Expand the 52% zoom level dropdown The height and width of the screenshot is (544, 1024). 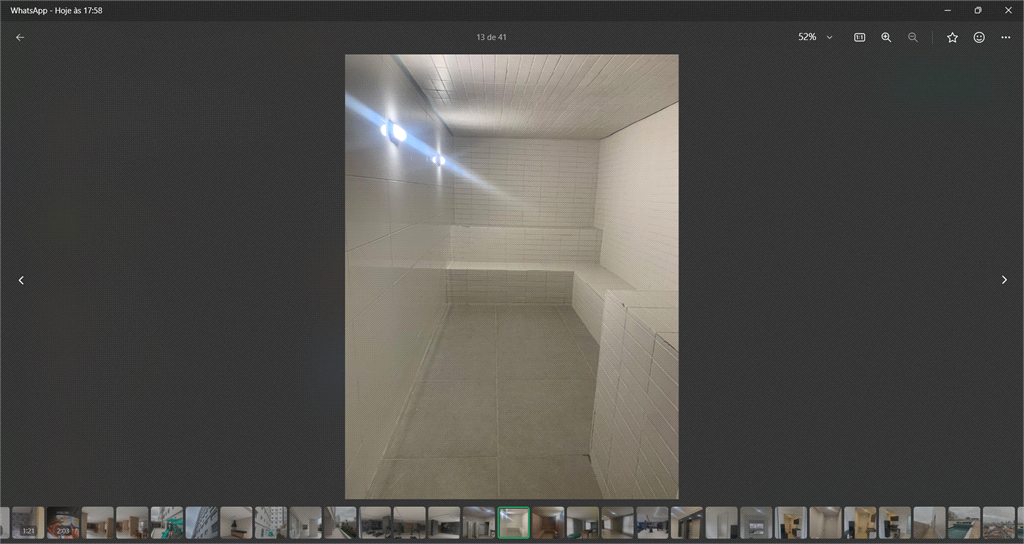pyautogui.click(x=829, y=37)
